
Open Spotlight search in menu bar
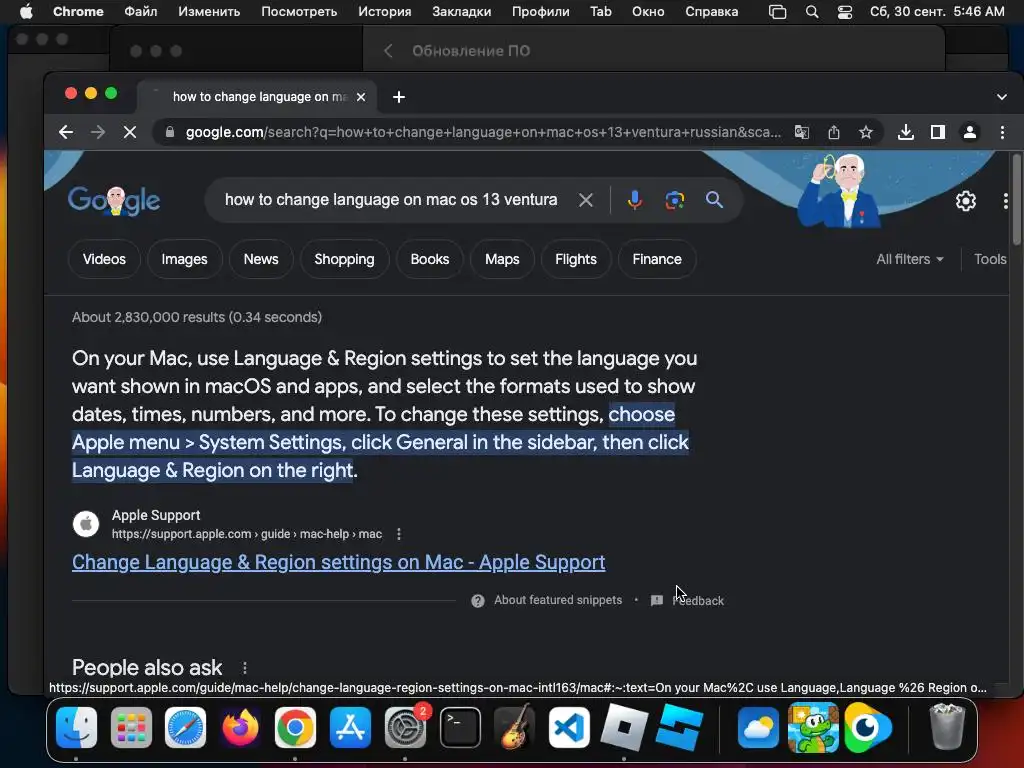pos(812,12)
